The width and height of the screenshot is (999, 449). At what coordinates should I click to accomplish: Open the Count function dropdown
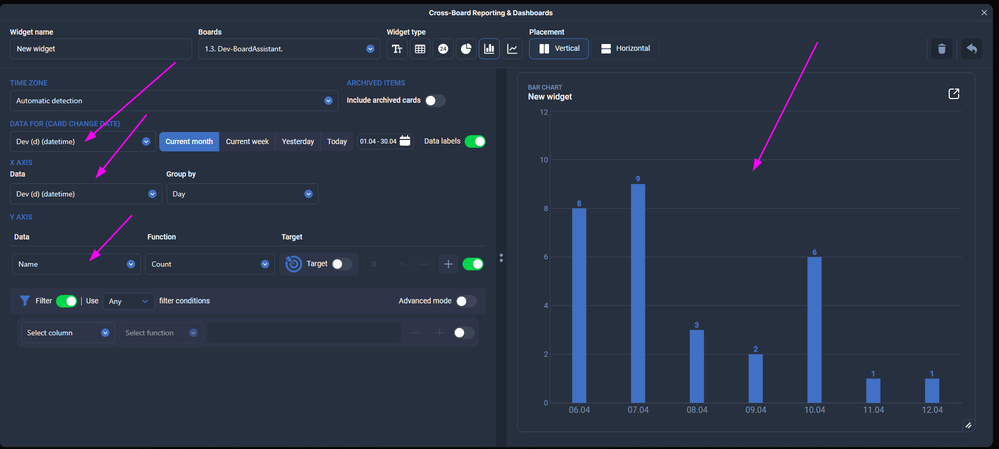(x=209, y=264)
